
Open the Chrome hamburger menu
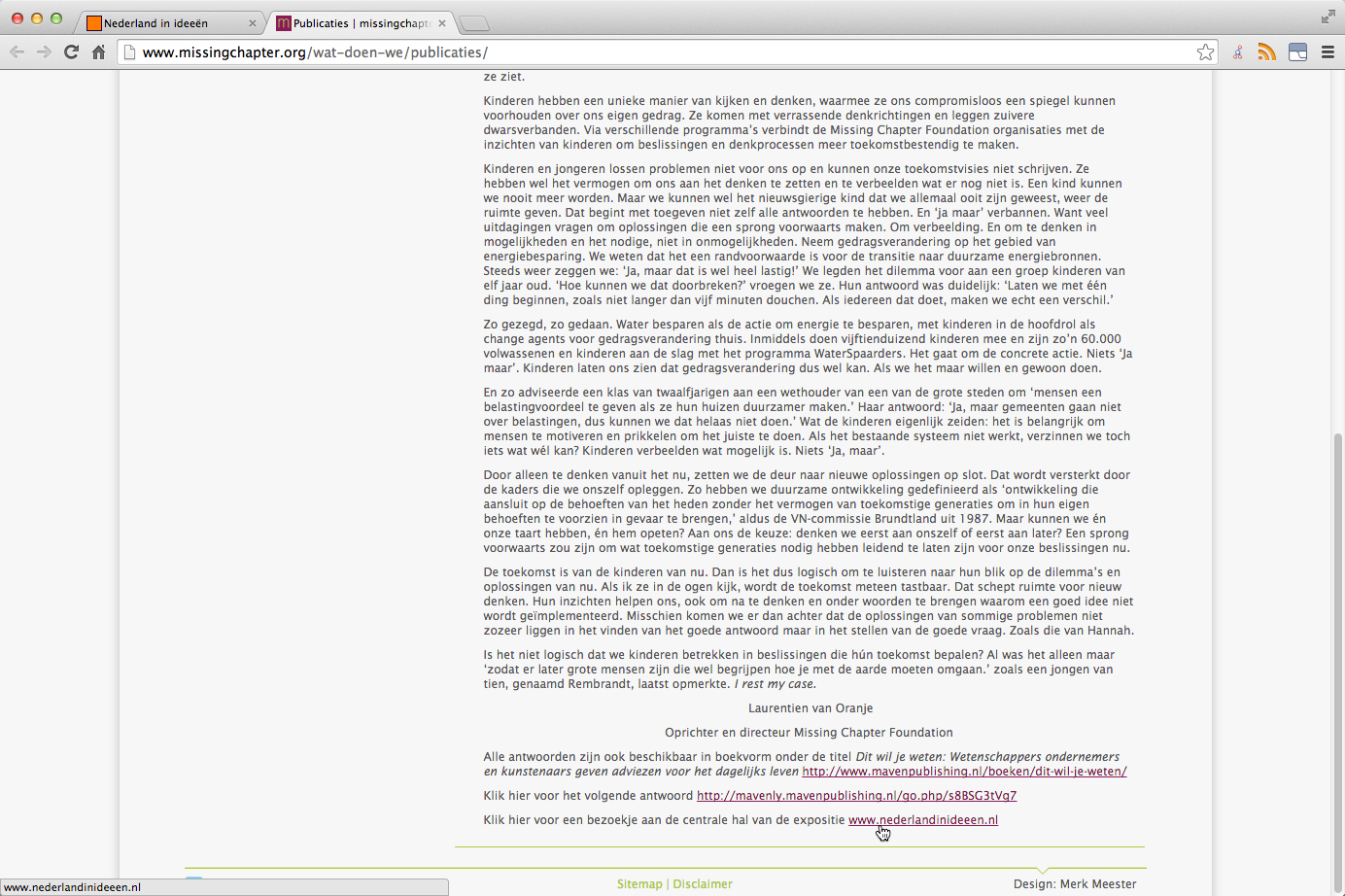click(x=1328, y=52)
